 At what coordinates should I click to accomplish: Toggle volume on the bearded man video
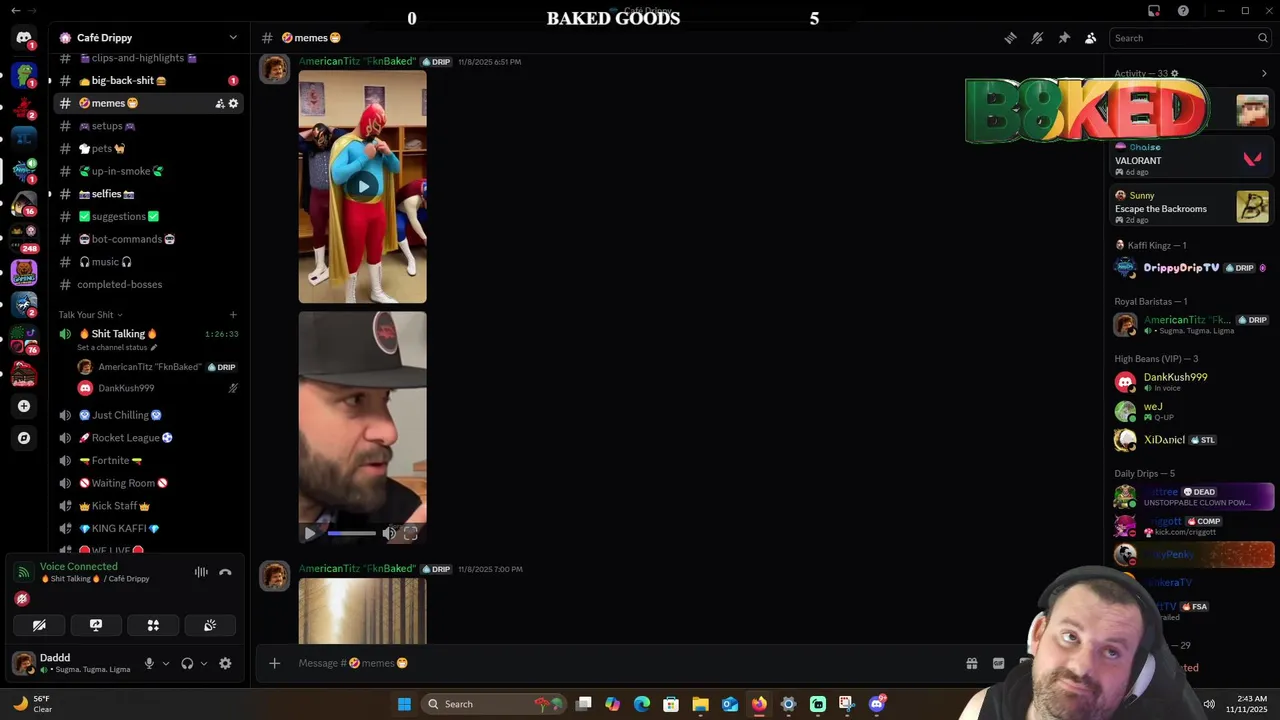coord(389,534)
